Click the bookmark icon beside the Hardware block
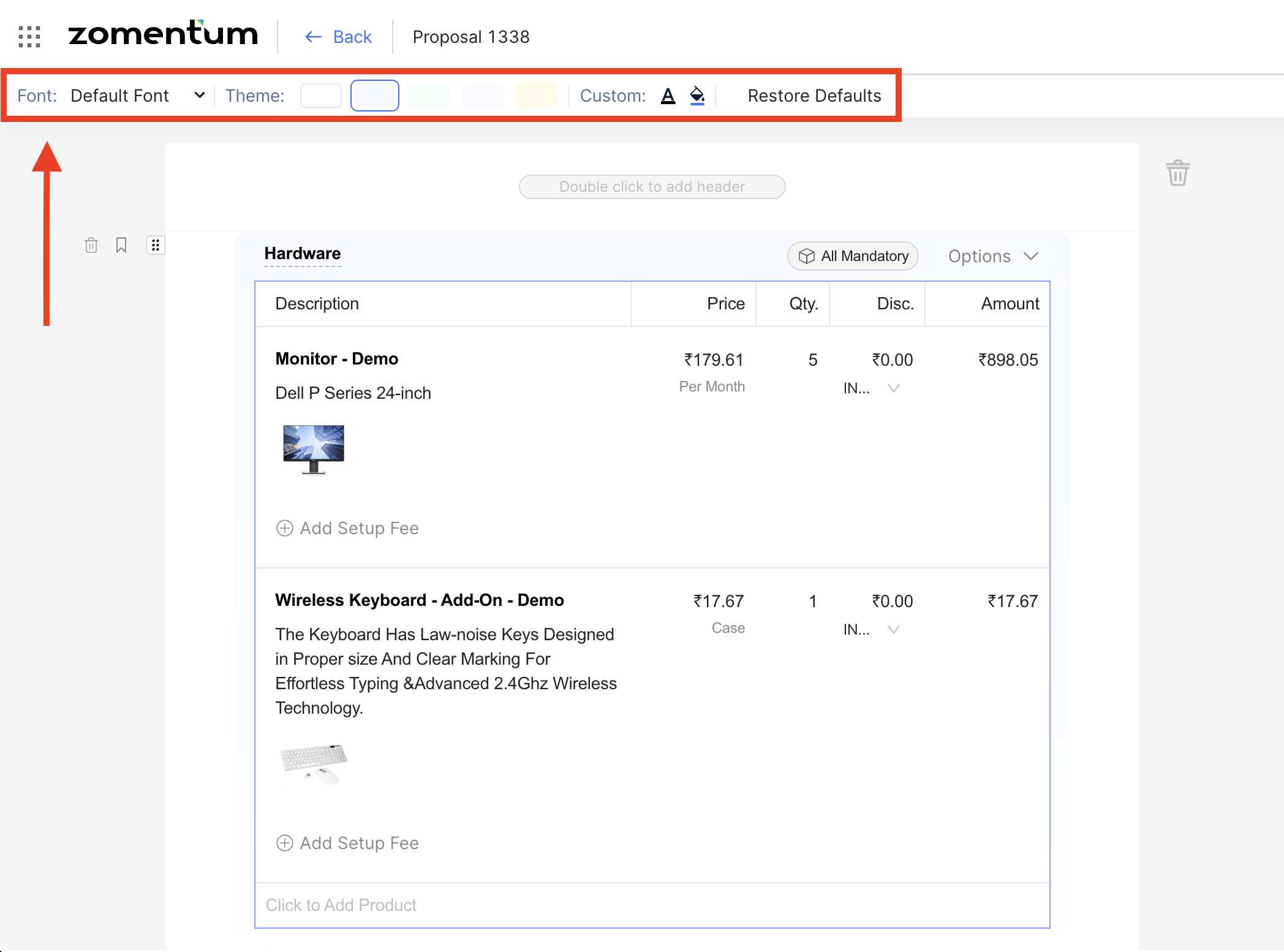Viewport: 1284px width, 952px height. point(121,246)
